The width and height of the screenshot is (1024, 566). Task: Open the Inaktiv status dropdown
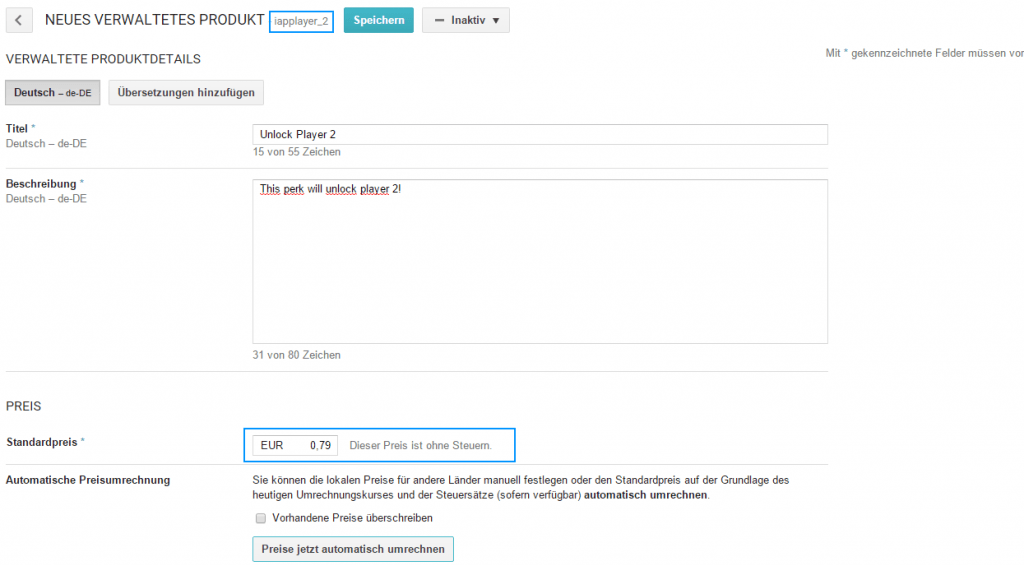point(465,21)
